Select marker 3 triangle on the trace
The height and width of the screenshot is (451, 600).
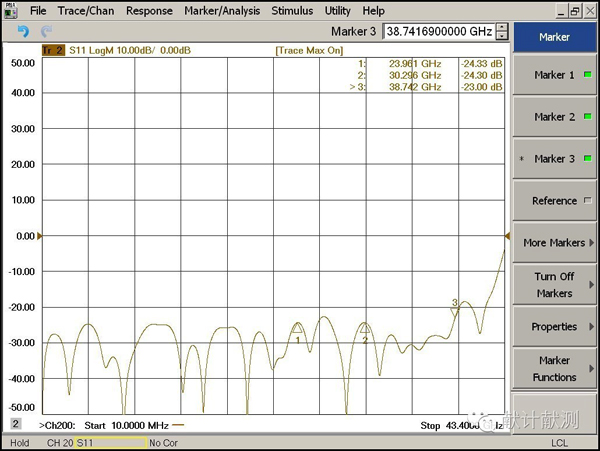(x=455, y=312)
